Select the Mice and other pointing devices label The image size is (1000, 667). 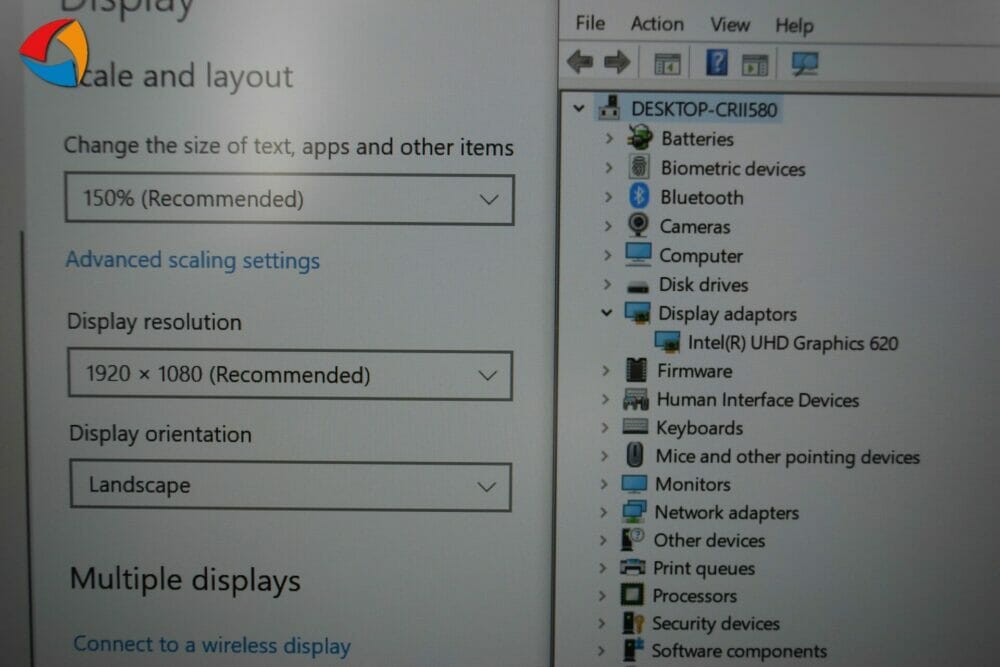[788, 457]
